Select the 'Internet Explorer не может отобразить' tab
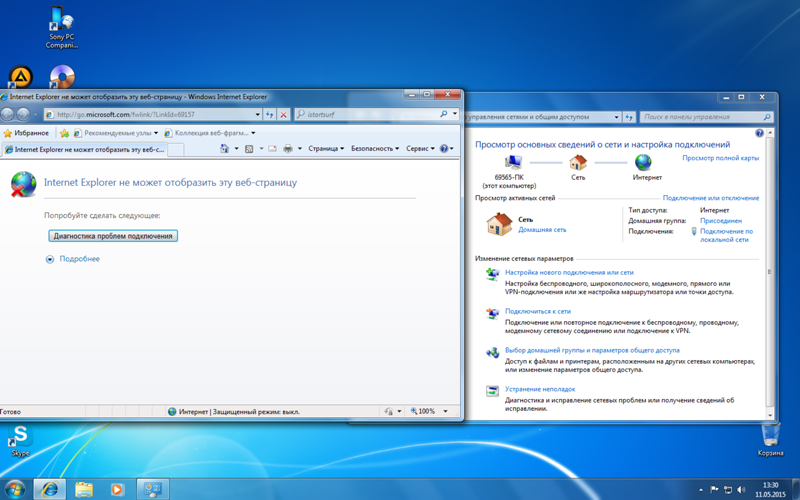 pyautogui.click(x=84, y=149)
